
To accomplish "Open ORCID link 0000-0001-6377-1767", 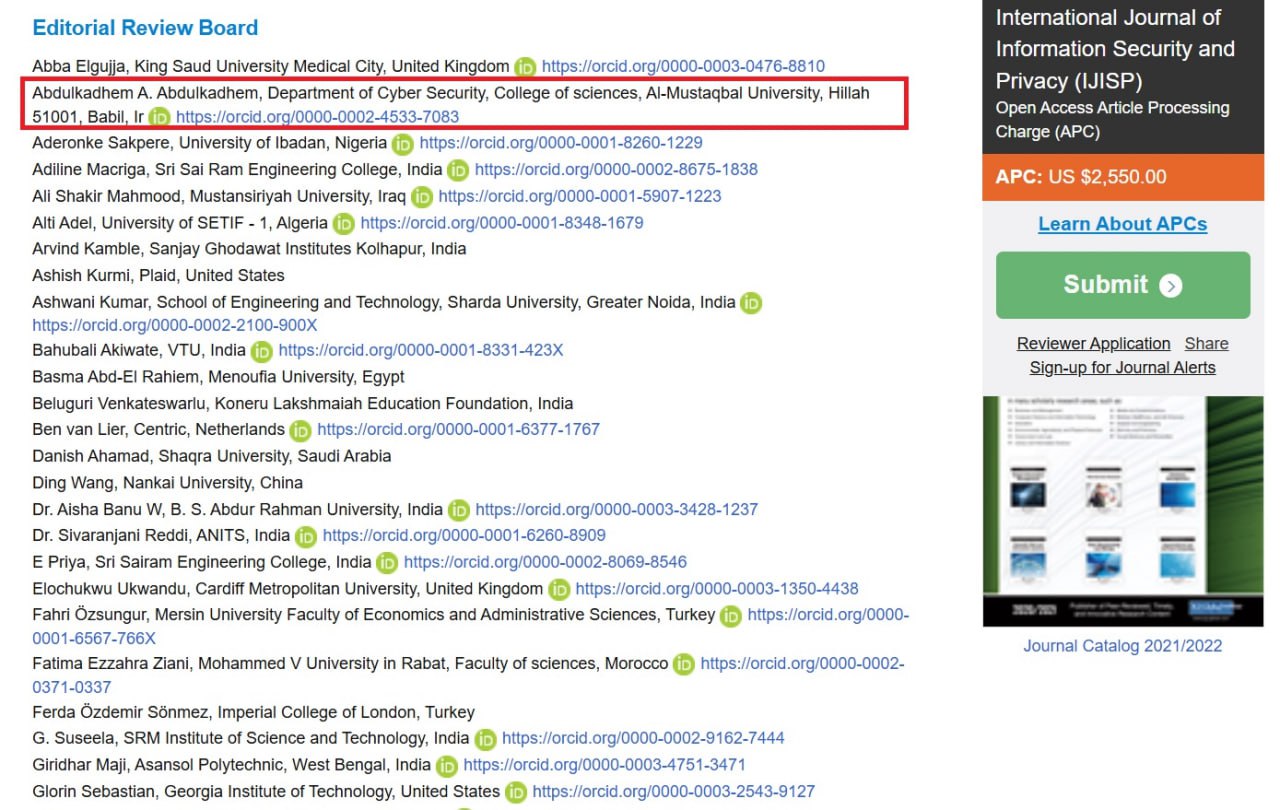I will [x=458, y=429].
